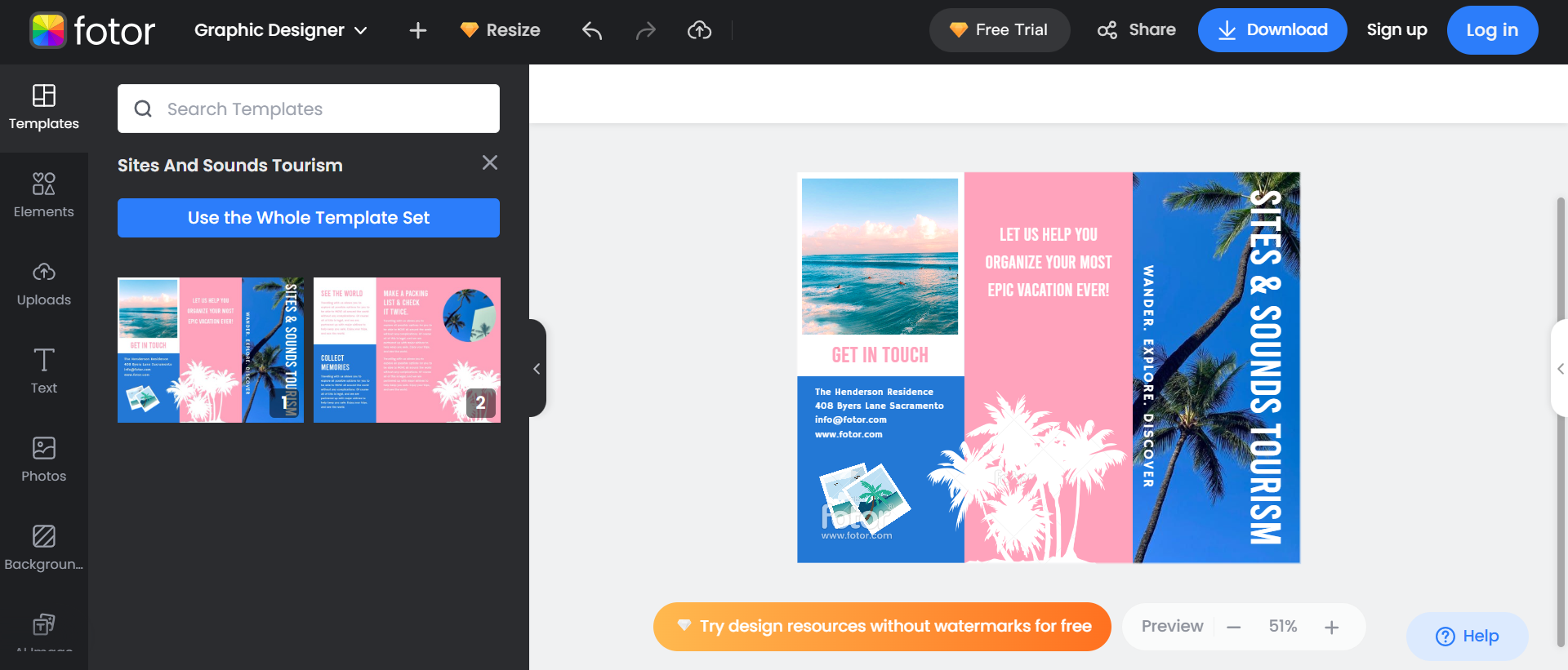Undo the last action
1568x670 pixels.
[592, 30]
